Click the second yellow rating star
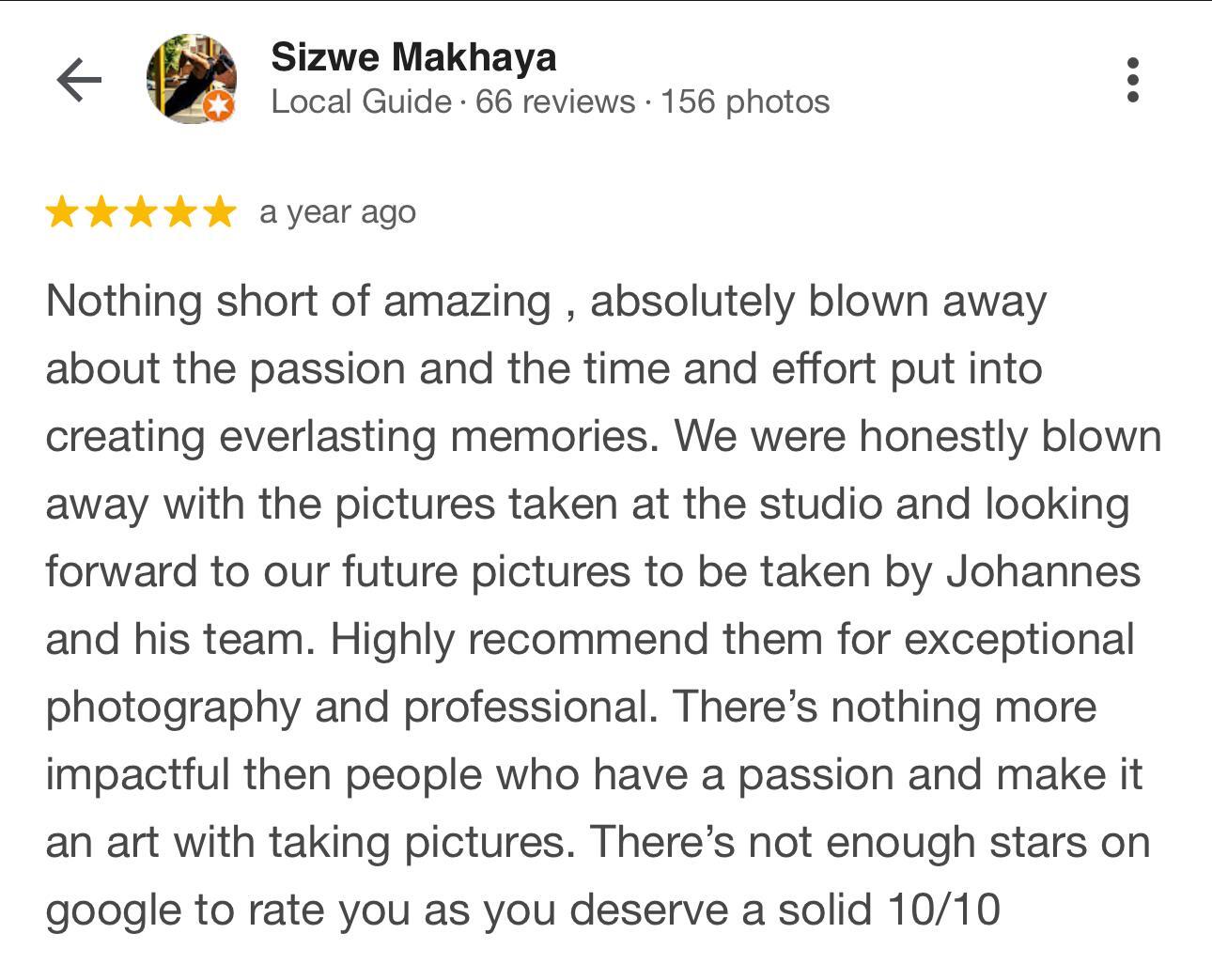The image size is (1212, 980). [x=101, y=212]
